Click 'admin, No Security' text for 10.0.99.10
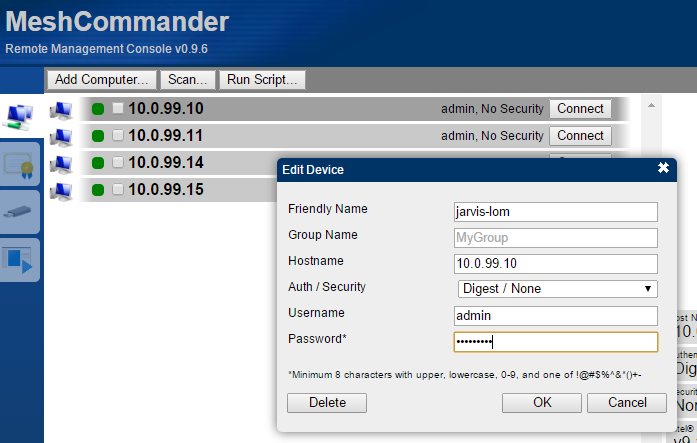 tap(492, 109)
